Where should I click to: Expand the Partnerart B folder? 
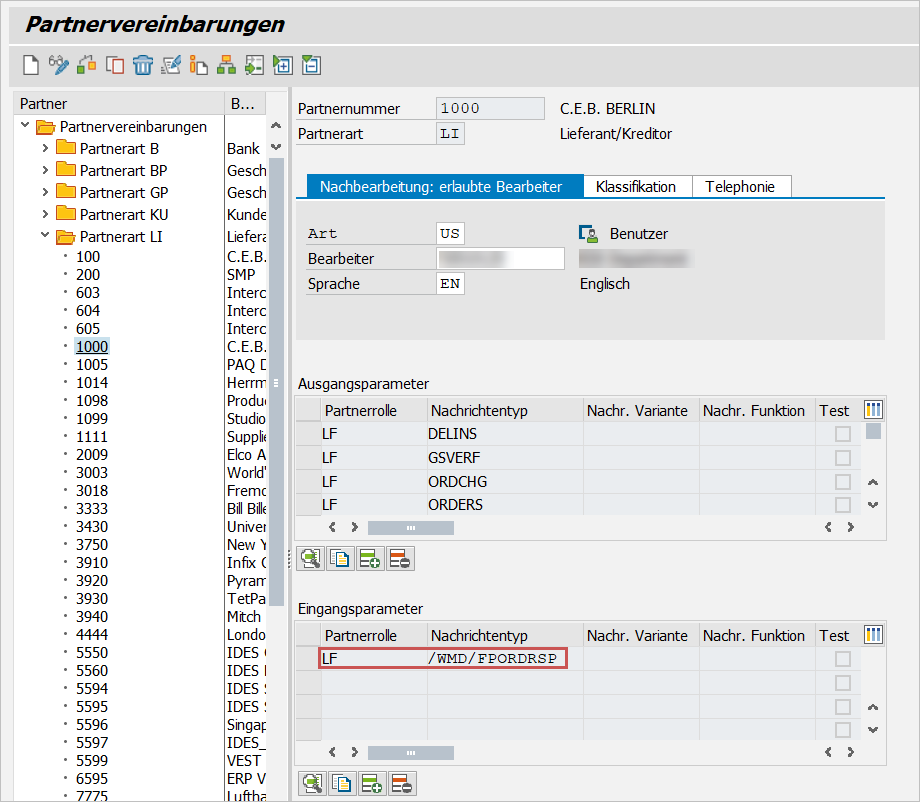45,148
